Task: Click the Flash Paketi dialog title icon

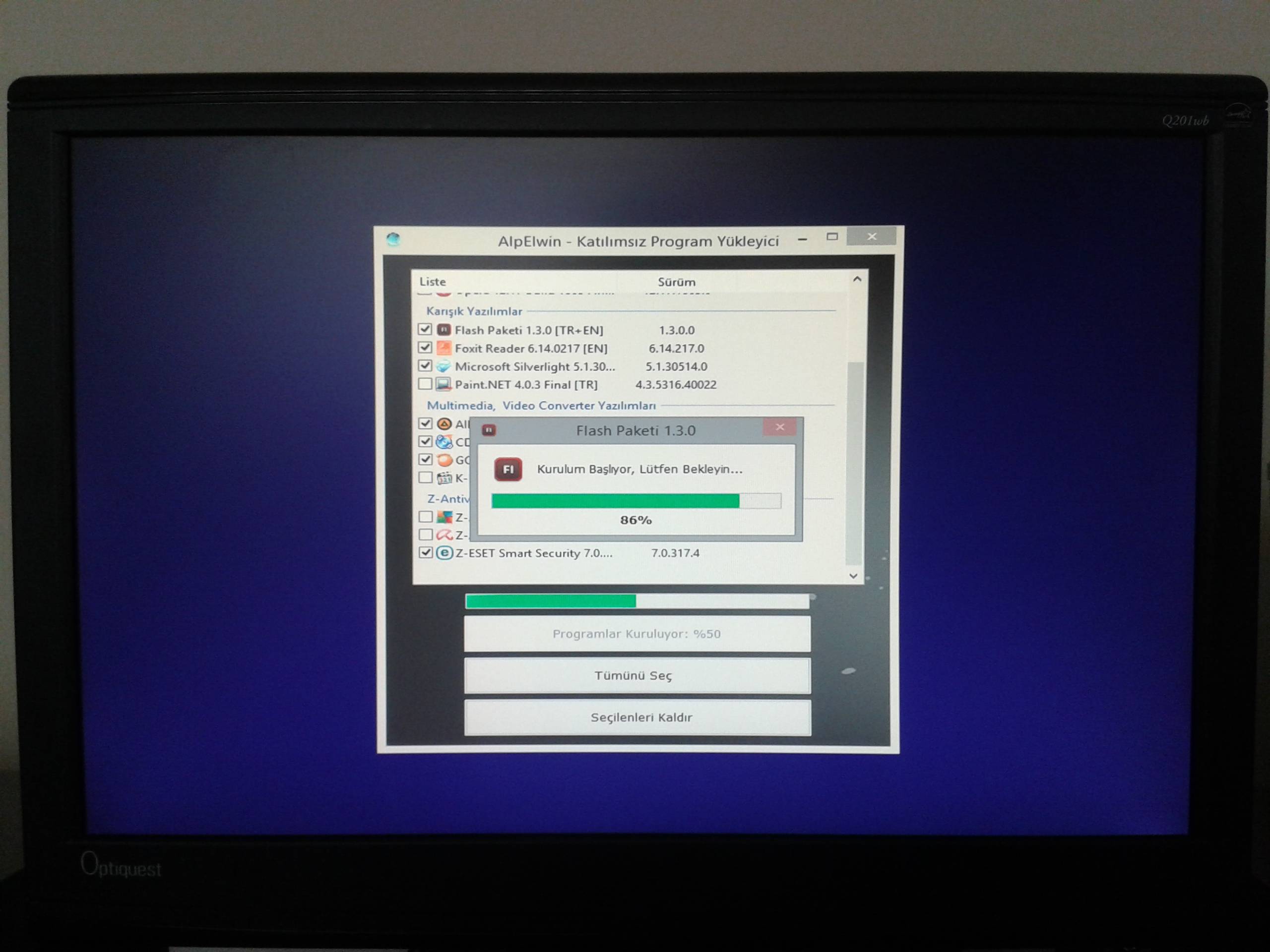Action: [489, 430]
